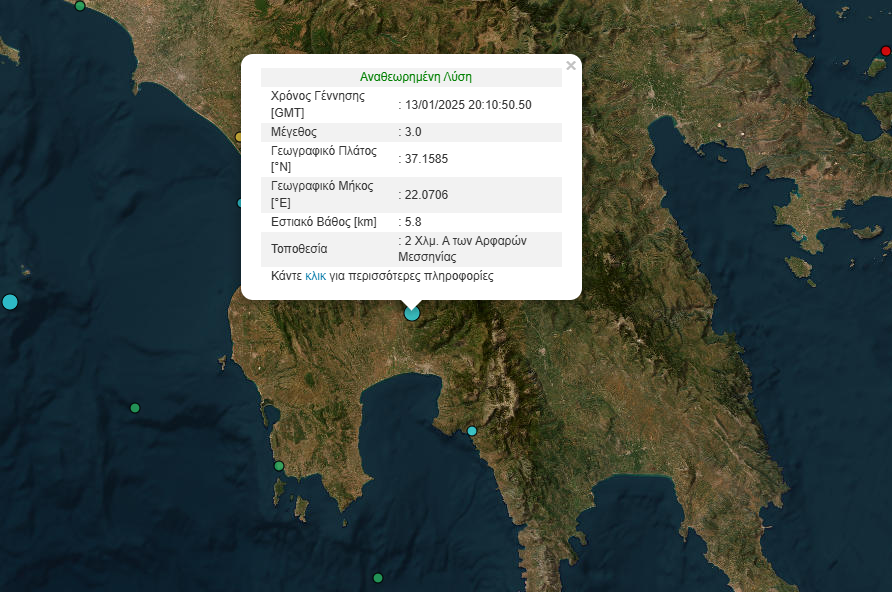This screenshot has width=892, height=592.
Task: Click the 'Τοποθεσία' label in the popup
Action: [x=299, y=248]
